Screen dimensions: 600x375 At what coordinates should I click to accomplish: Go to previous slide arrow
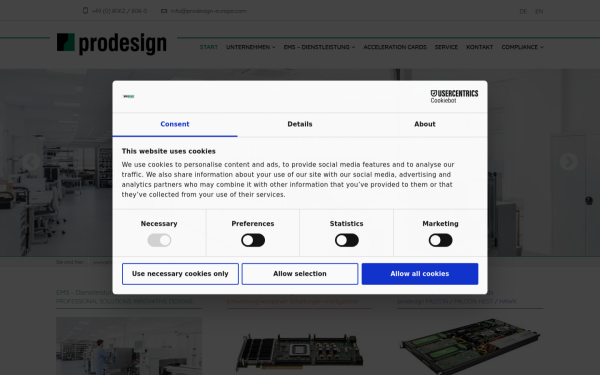coord(31,161)
